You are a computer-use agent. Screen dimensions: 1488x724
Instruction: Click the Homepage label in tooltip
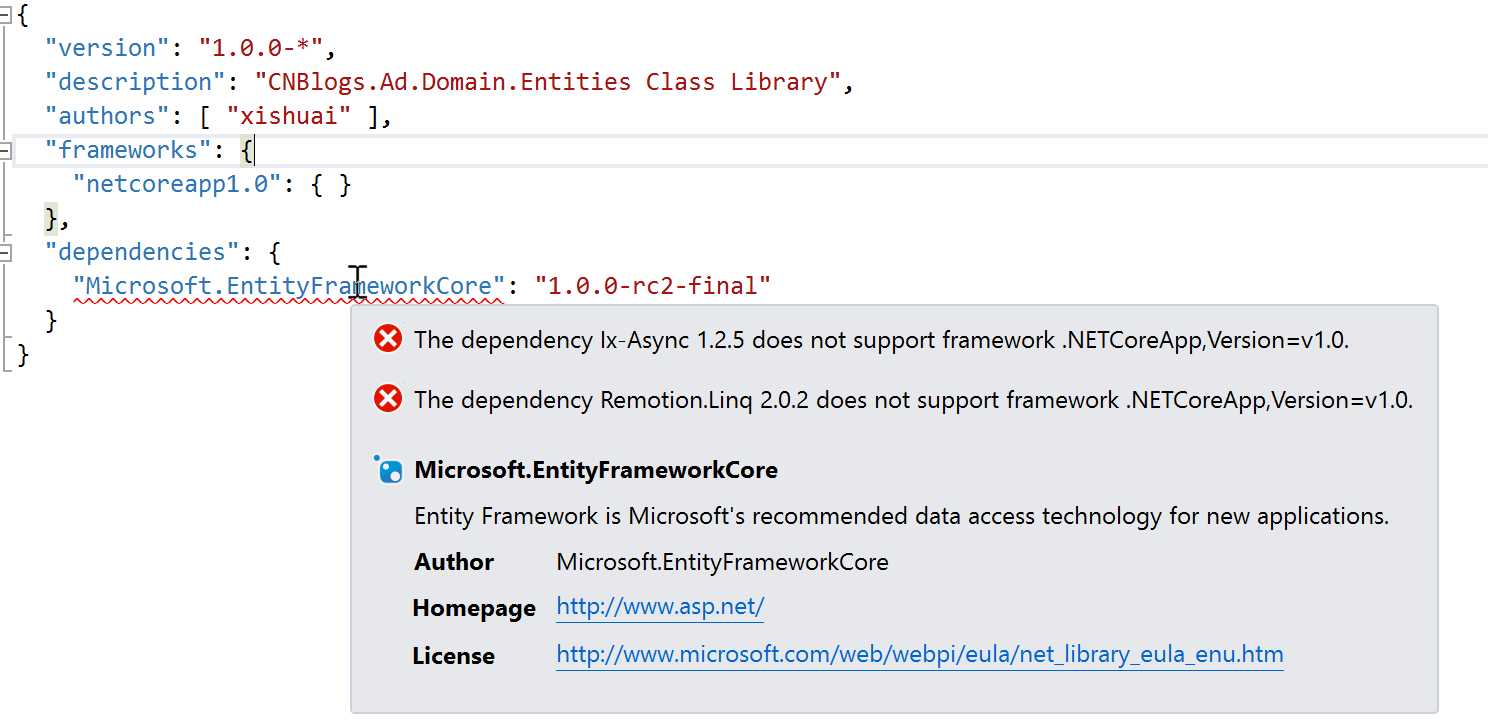pos(474,608)
